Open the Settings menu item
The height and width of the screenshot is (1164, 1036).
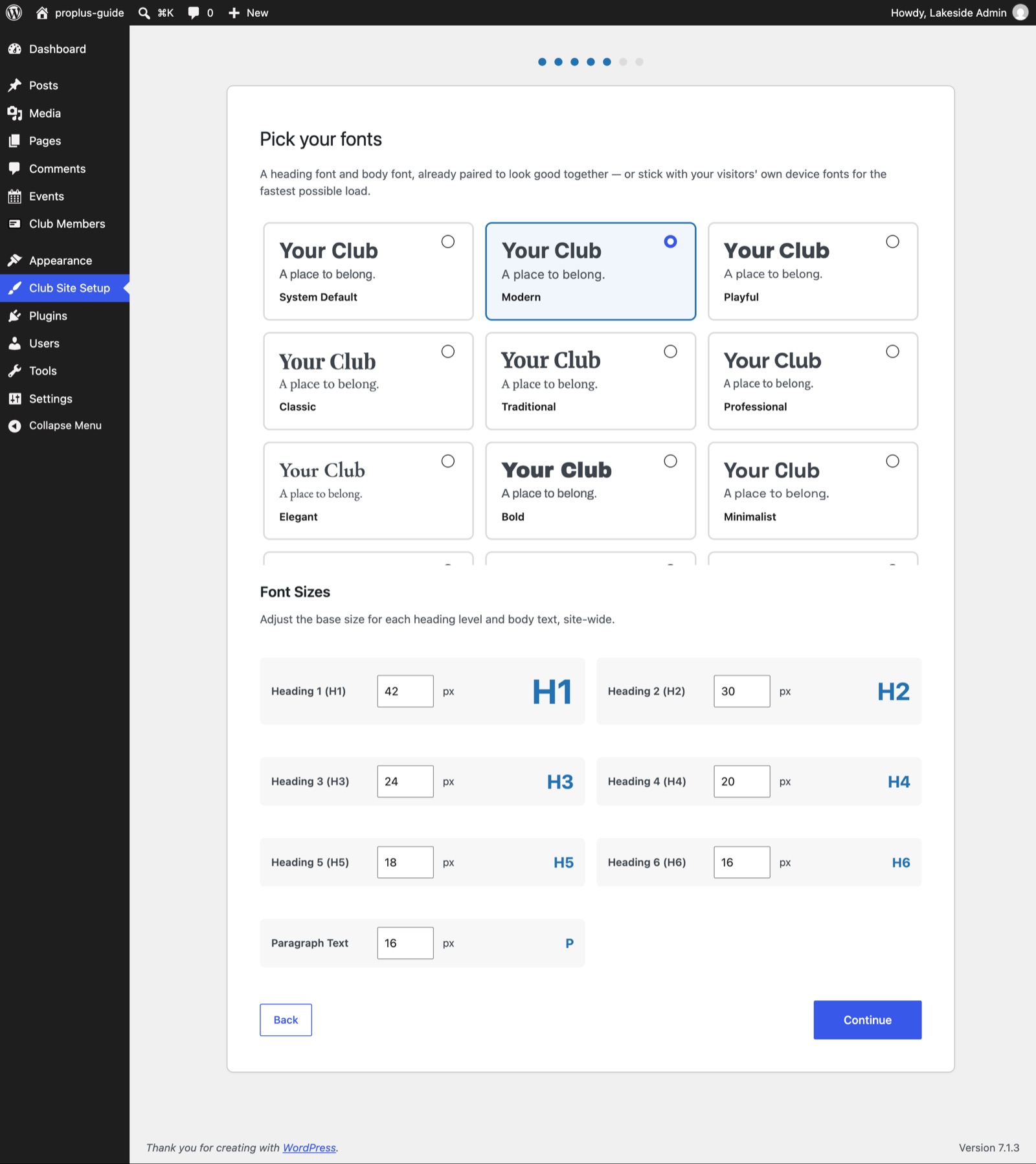pos(65,399)
